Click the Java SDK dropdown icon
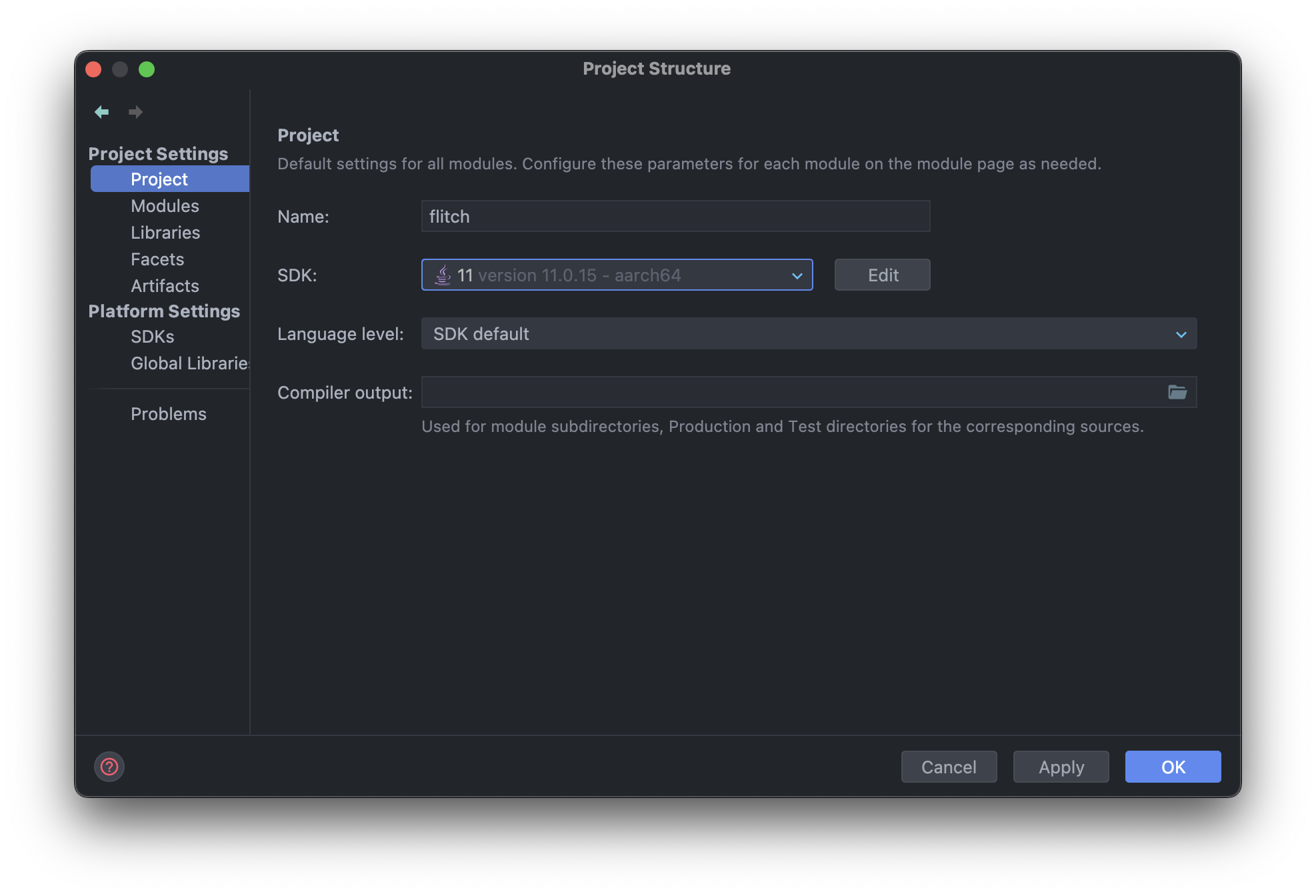The width and height of the screenshot is (1316, 896). (796, 274)
